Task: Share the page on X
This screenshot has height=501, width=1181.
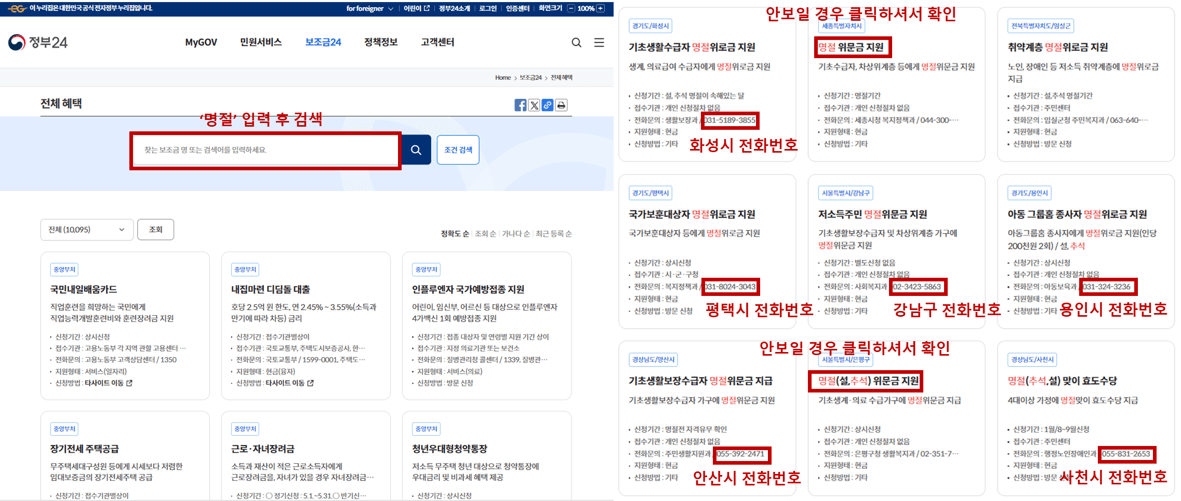Action: [534, 105]
